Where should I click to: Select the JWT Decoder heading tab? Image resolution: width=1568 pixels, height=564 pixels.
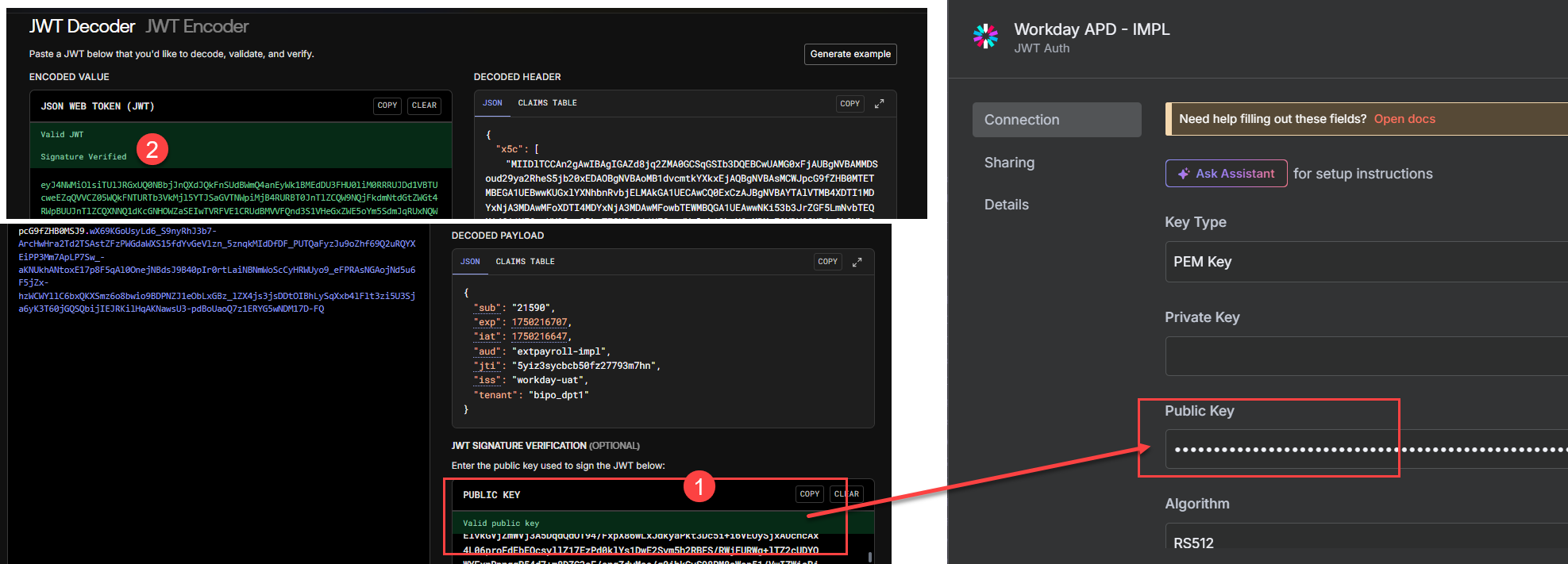point(82,26)
